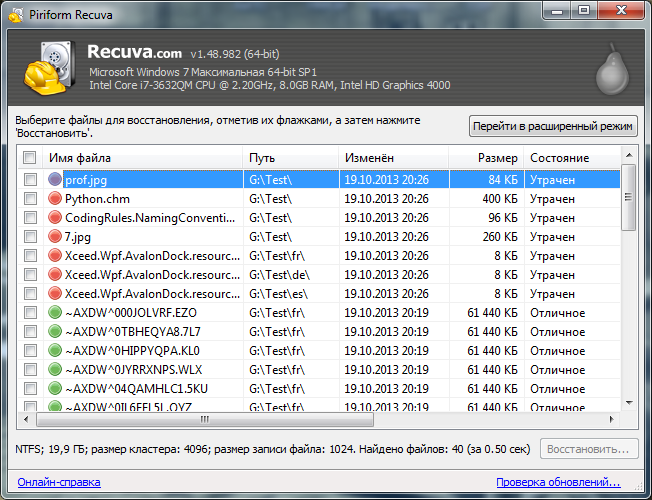The width and height of the screenshot is (652, 500).
Task: Check the Xceed.Wpf.AvalonDock file in G:\Test\fr\
Action: (30, 256)
